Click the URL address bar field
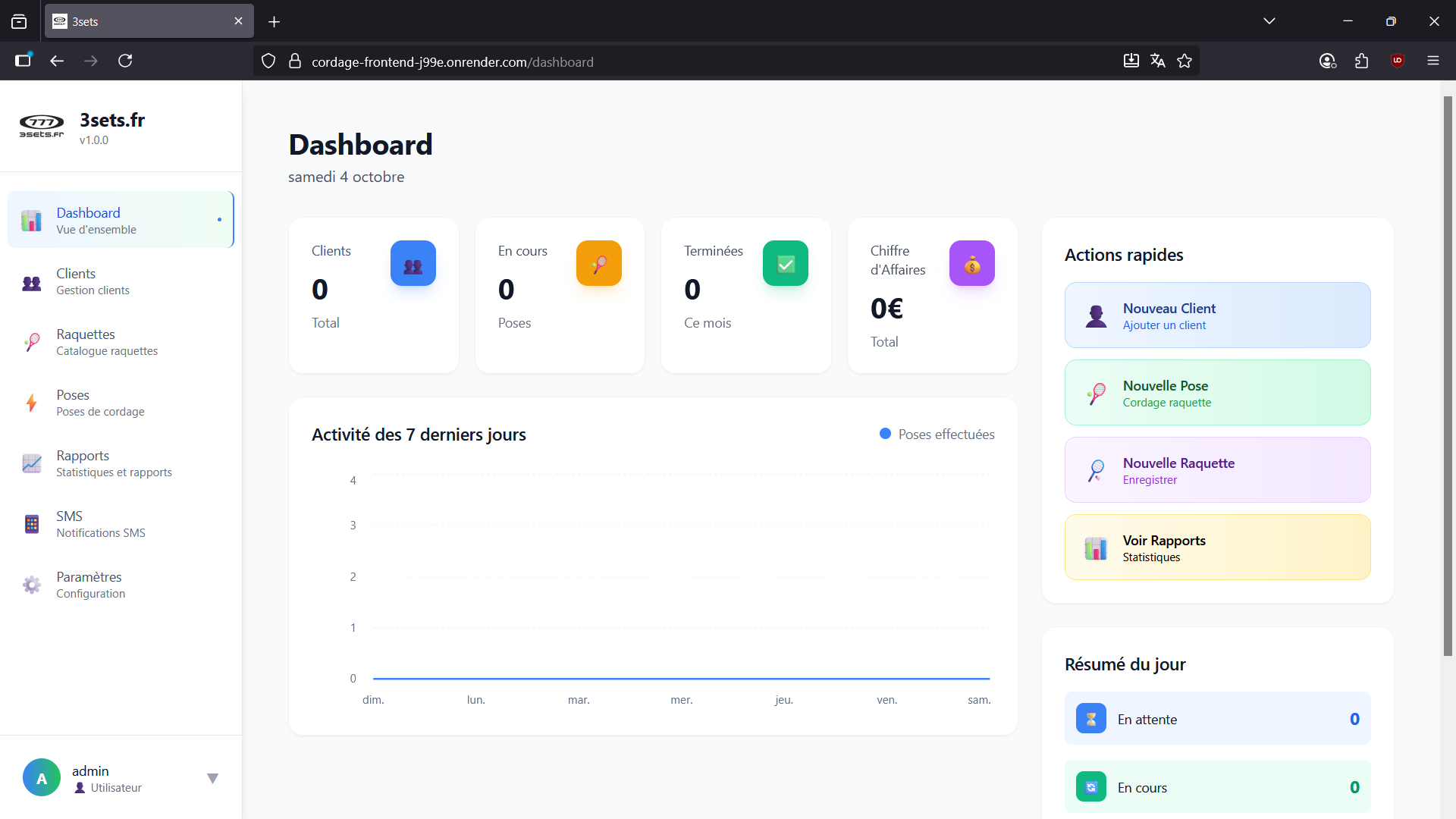The height and width of the screenshot is (819, 1456). [x=682, y=61]
